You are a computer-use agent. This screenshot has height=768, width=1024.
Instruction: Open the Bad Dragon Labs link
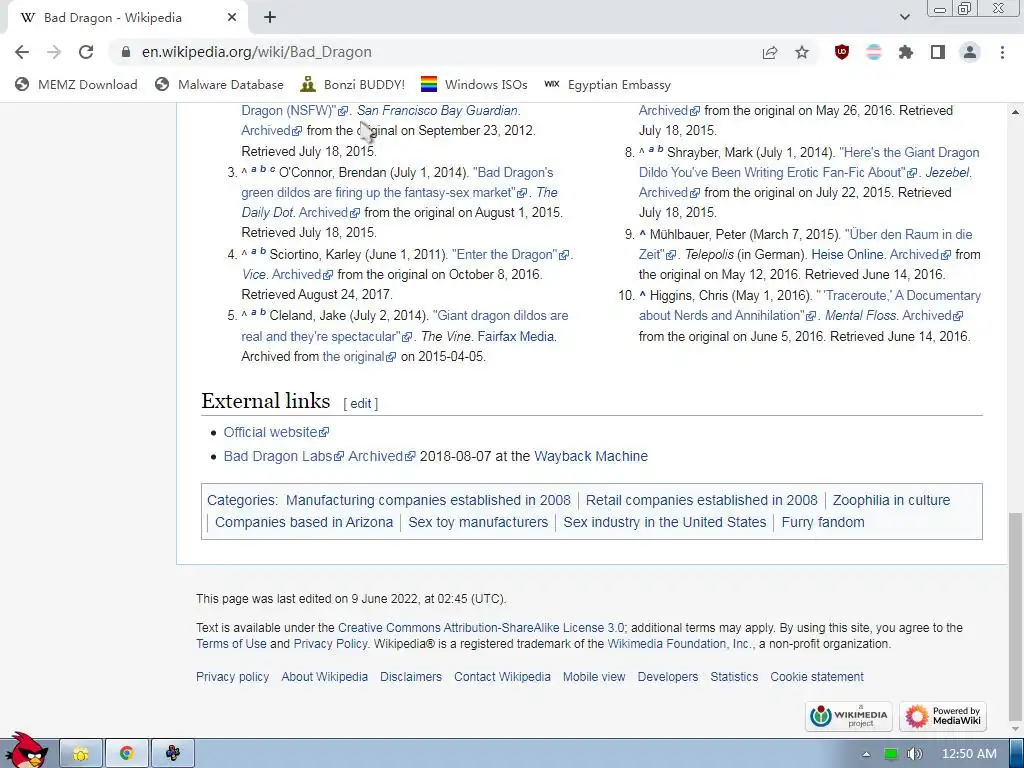coord(283,456)
